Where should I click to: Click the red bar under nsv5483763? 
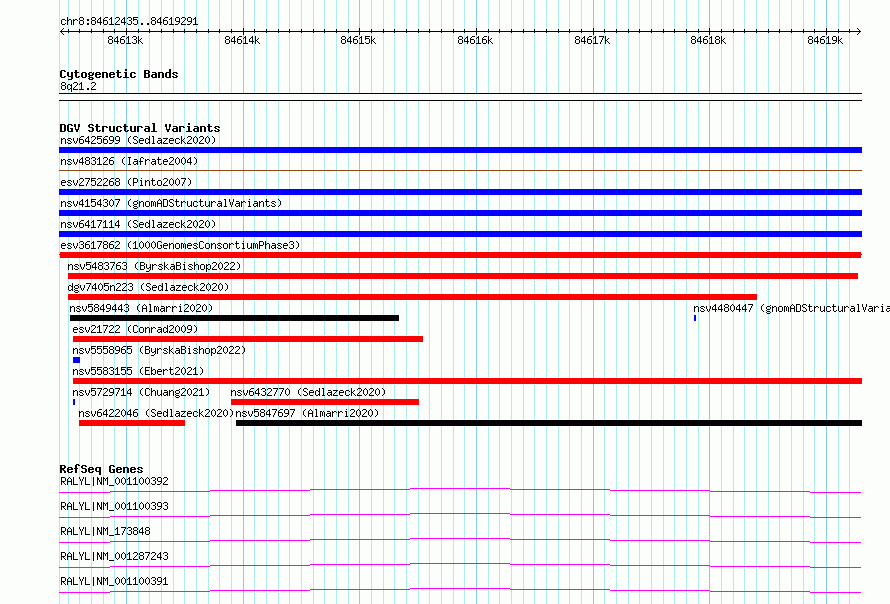pyautogui.click(x=463, y=276)
